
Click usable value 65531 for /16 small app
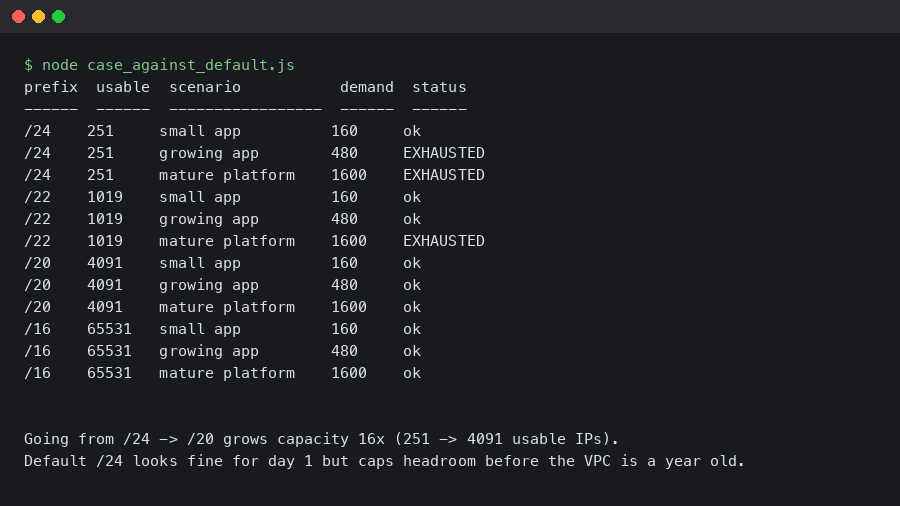tap(110, 329)
